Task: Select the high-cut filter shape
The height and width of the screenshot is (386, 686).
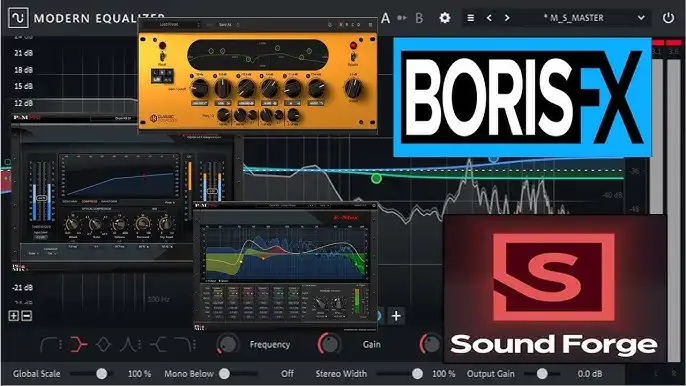Action: pyautogui.click(x=183, y=345)
